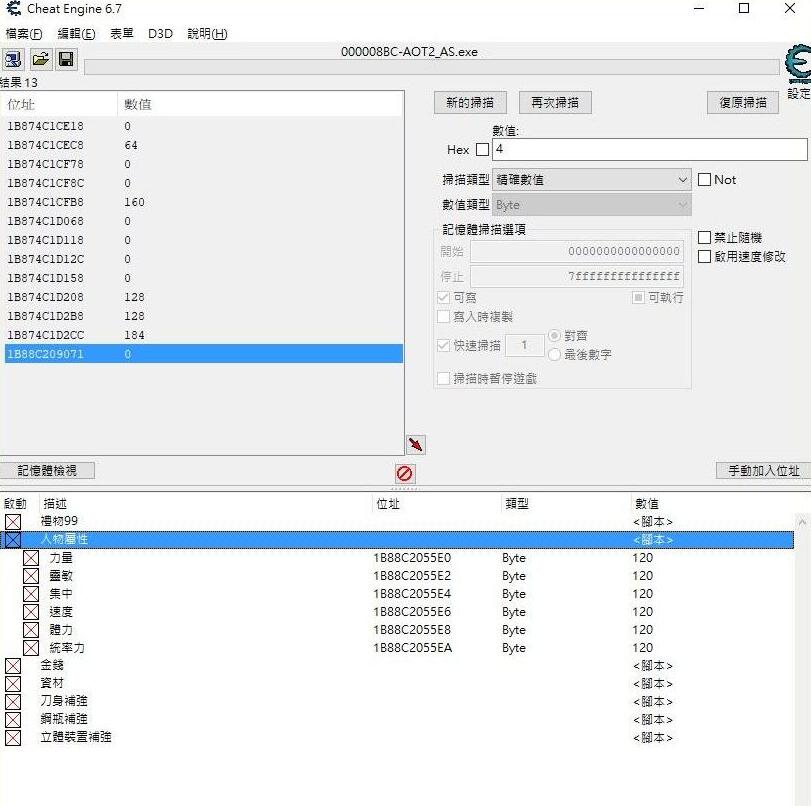This screenshot has width=811, height=806.
Task: Select result address 1B874C1CEC8
Action: click(45, 145)
